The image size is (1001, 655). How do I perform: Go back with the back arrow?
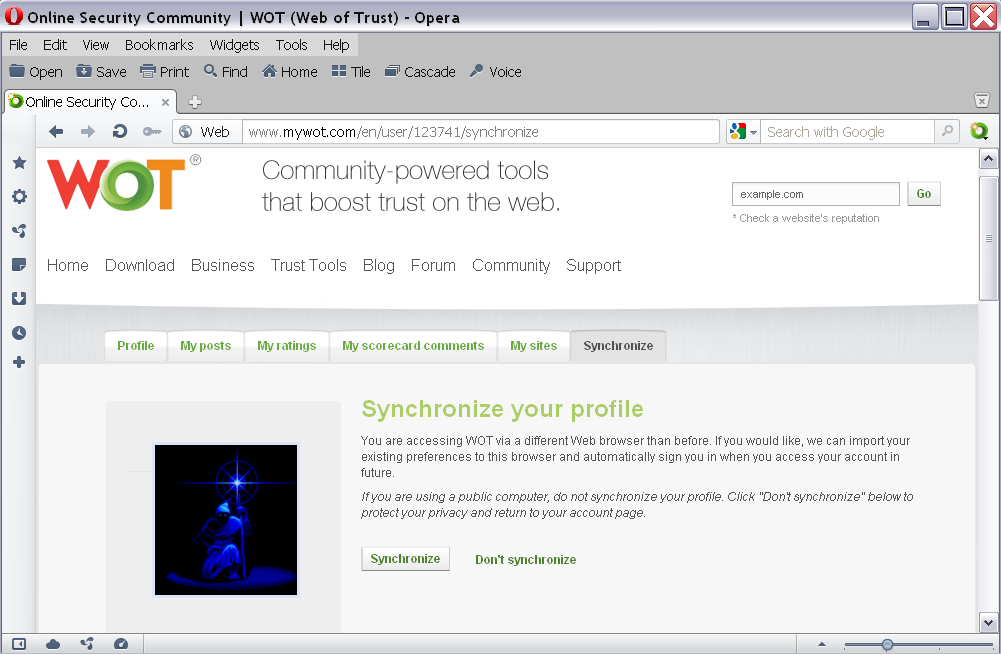pos(56,132)
